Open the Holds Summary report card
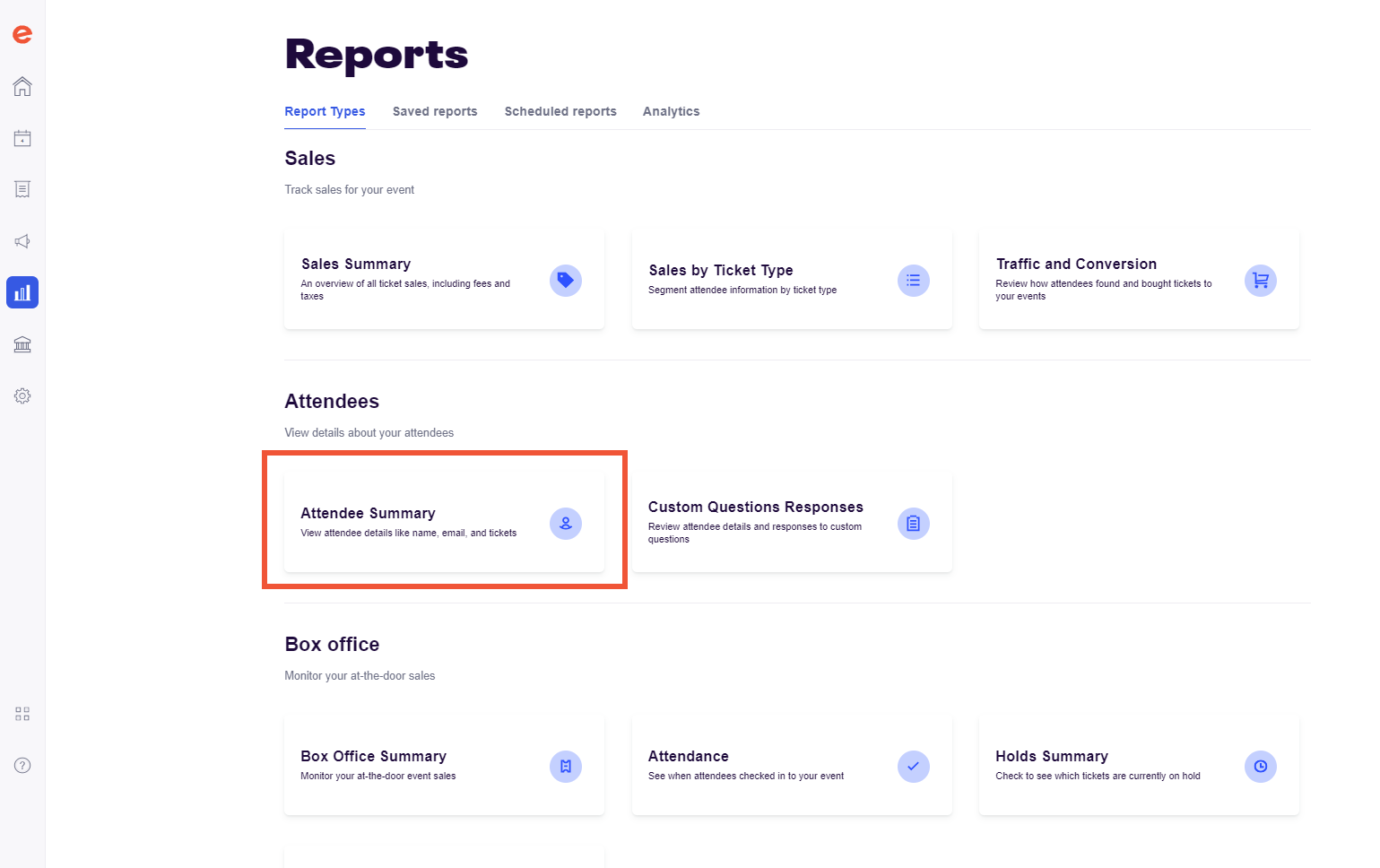Image resolution: width=1380 pixels, height=868 pixels. tap(1139, 765)
